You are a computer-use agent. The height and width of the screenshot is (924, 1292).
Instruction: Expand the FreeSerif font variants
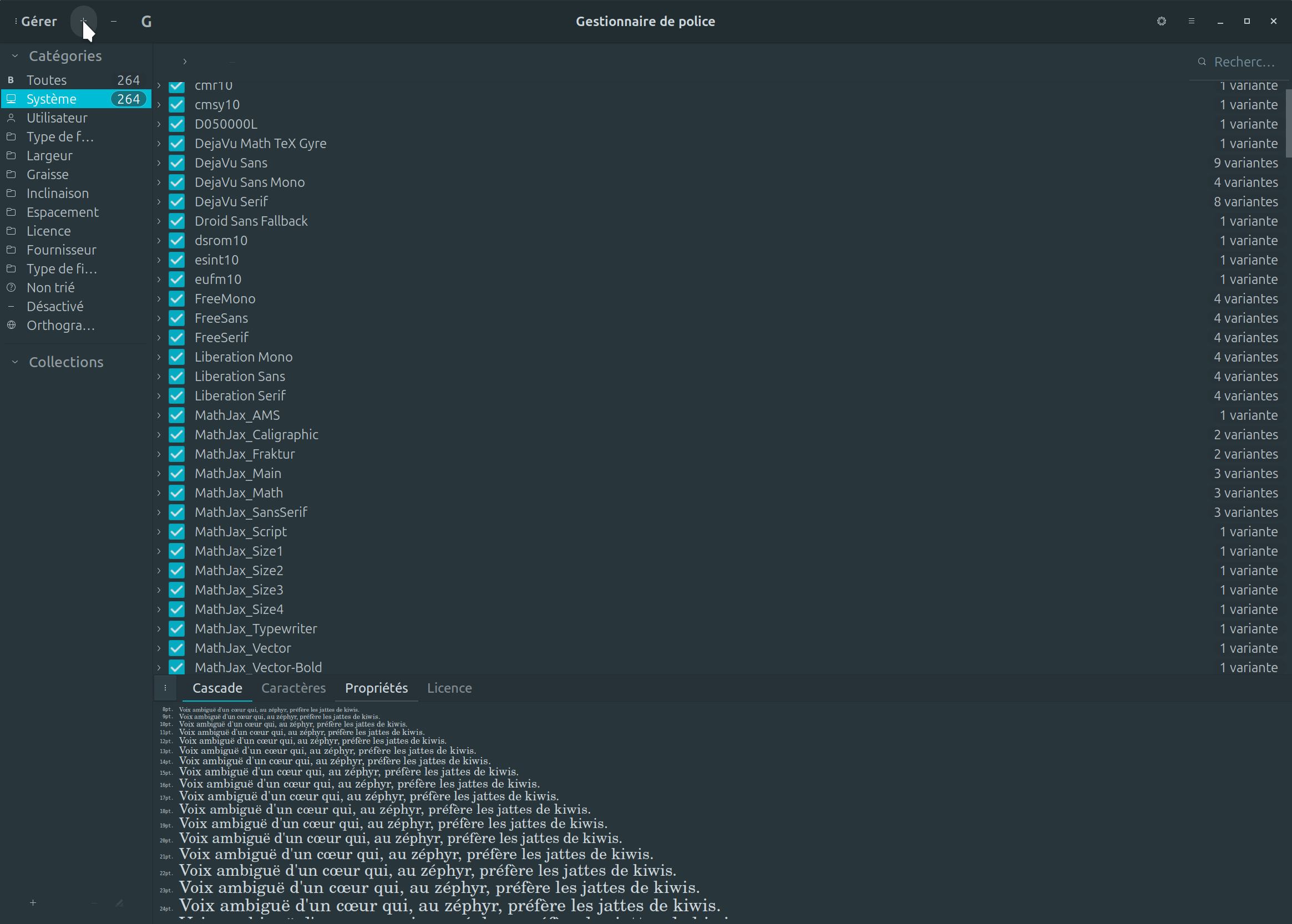tap(159, 337)
